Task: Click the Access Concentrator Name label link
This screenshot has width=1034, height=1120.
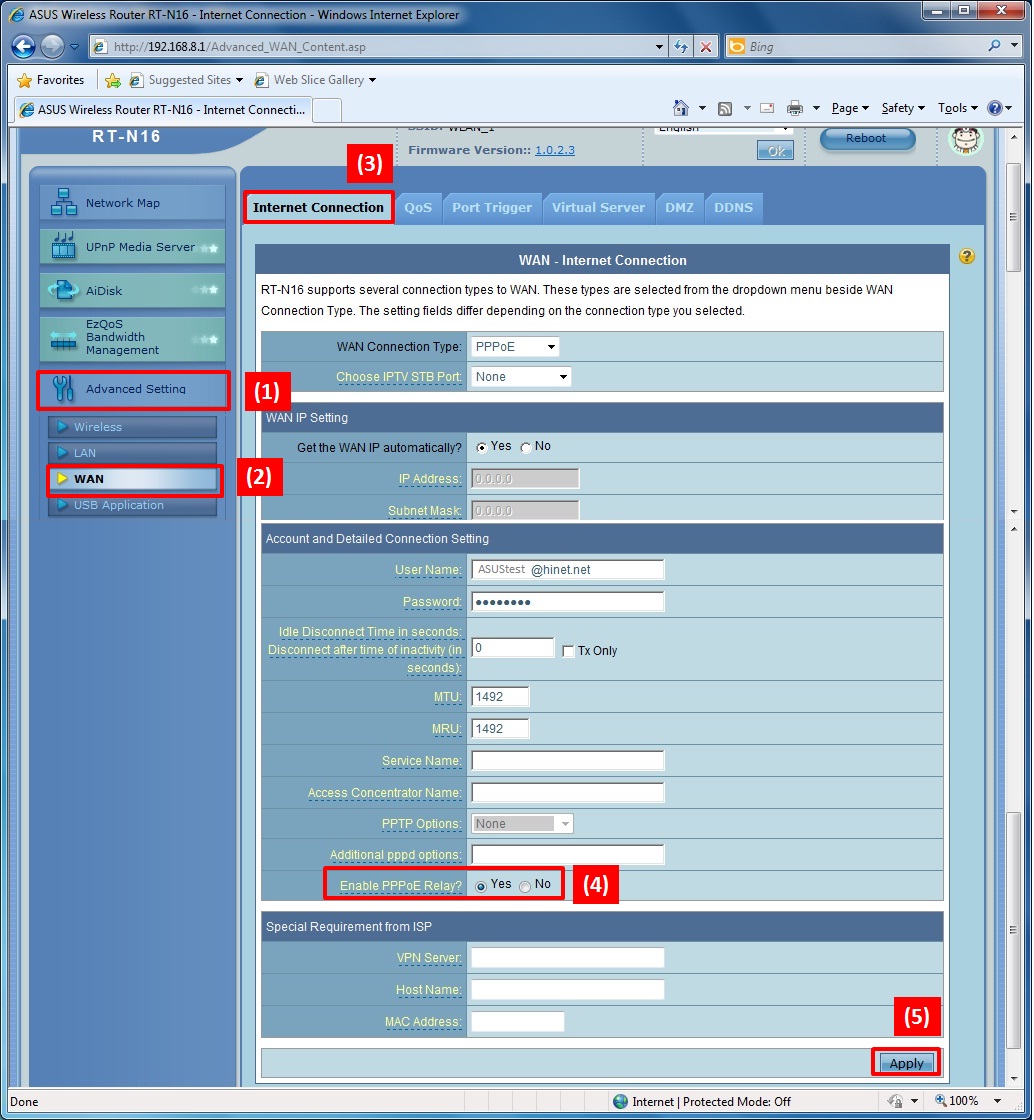Action: pos(384,793)
